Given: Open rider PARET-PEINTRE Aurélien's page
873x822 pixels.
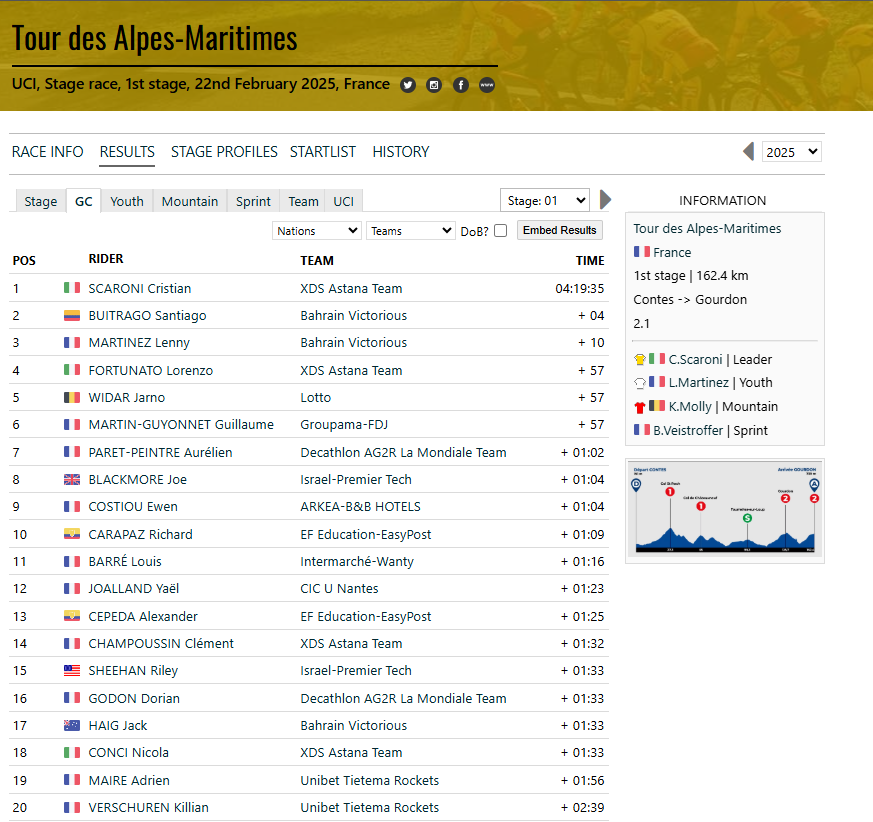Looking at the screenshot, I should pyautogui.click(x=160, y=452).
